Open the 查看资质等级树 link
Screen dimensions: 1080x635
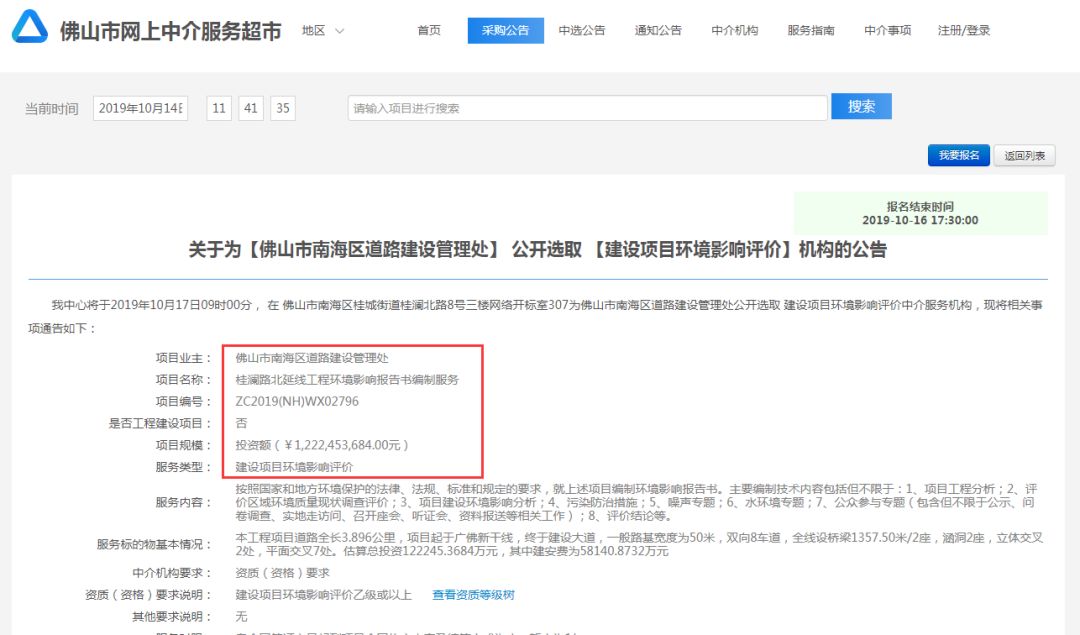473,594
